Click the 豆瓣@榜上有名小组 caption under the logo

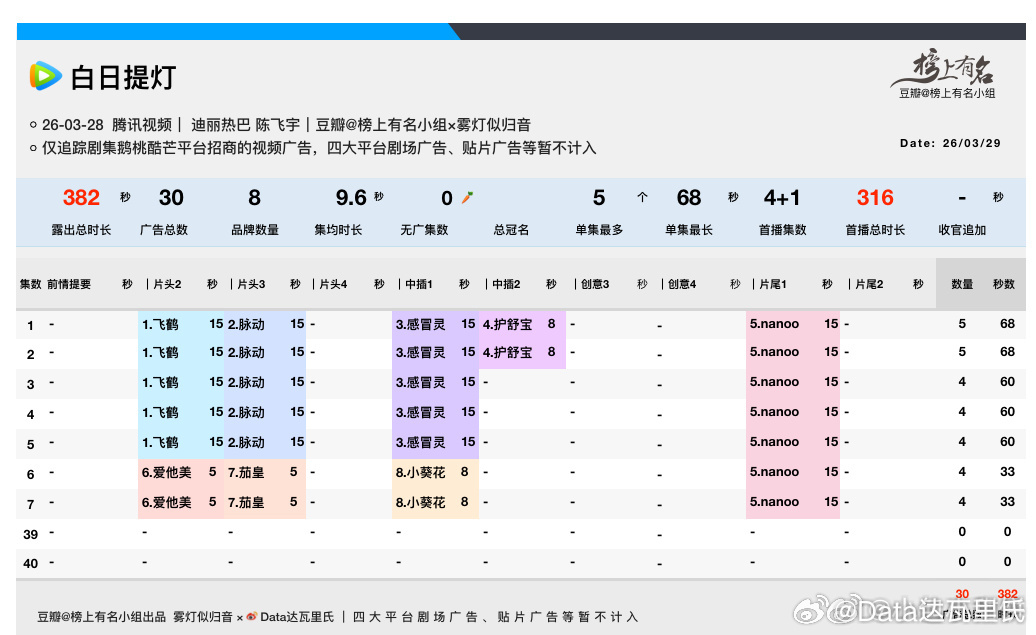pyautogui.click(x=946, y=93)
